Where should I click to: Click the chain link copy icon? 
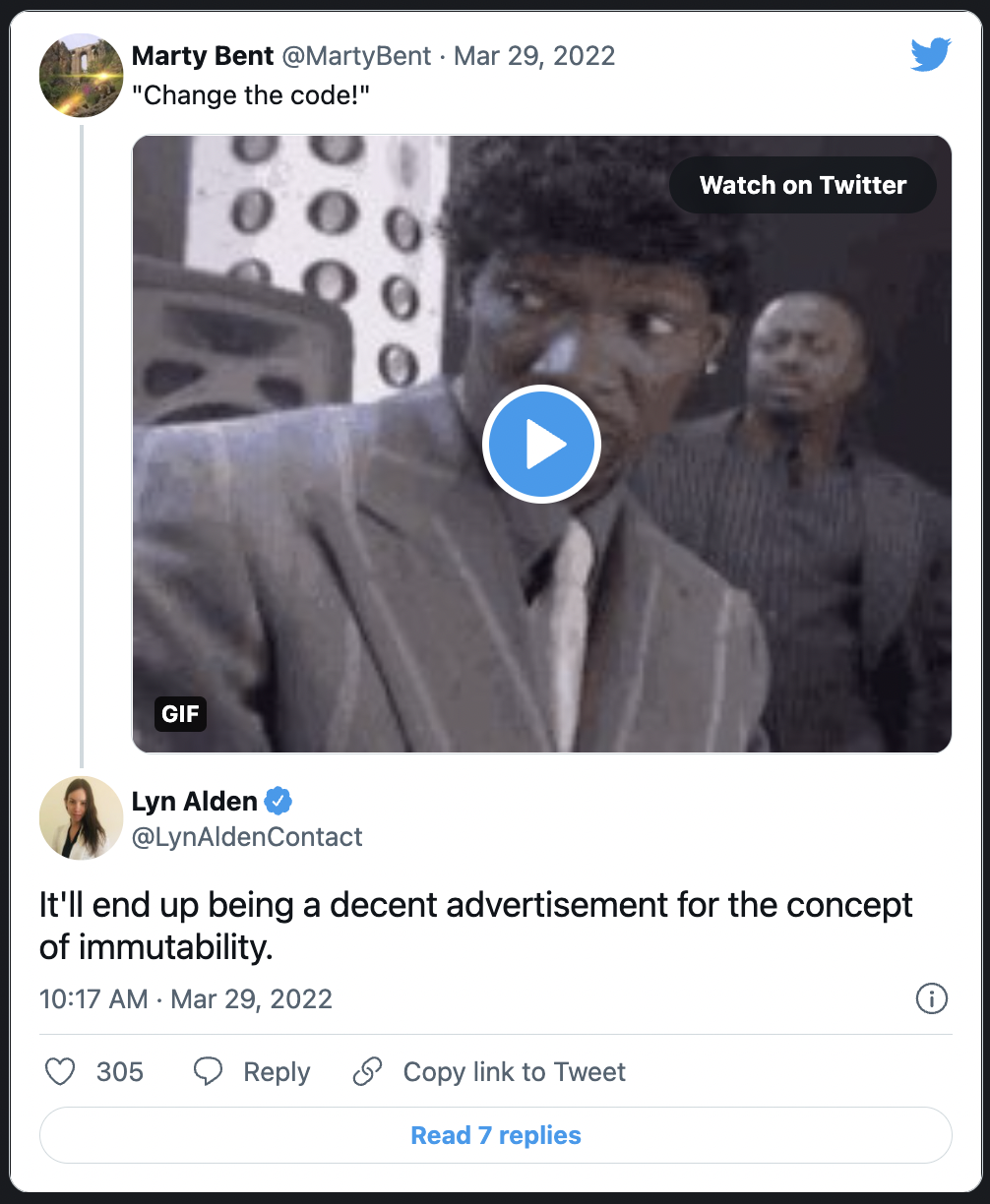click(x=367, y=1071)
